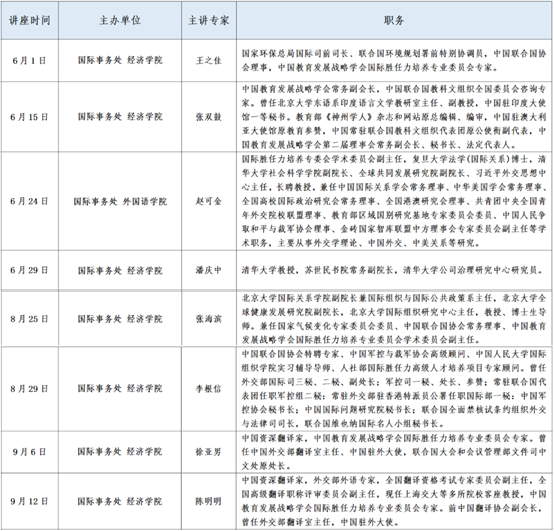554x531 pixels.
Task: Select the 8月29日 date cell
Action: [x=30, y=389]
